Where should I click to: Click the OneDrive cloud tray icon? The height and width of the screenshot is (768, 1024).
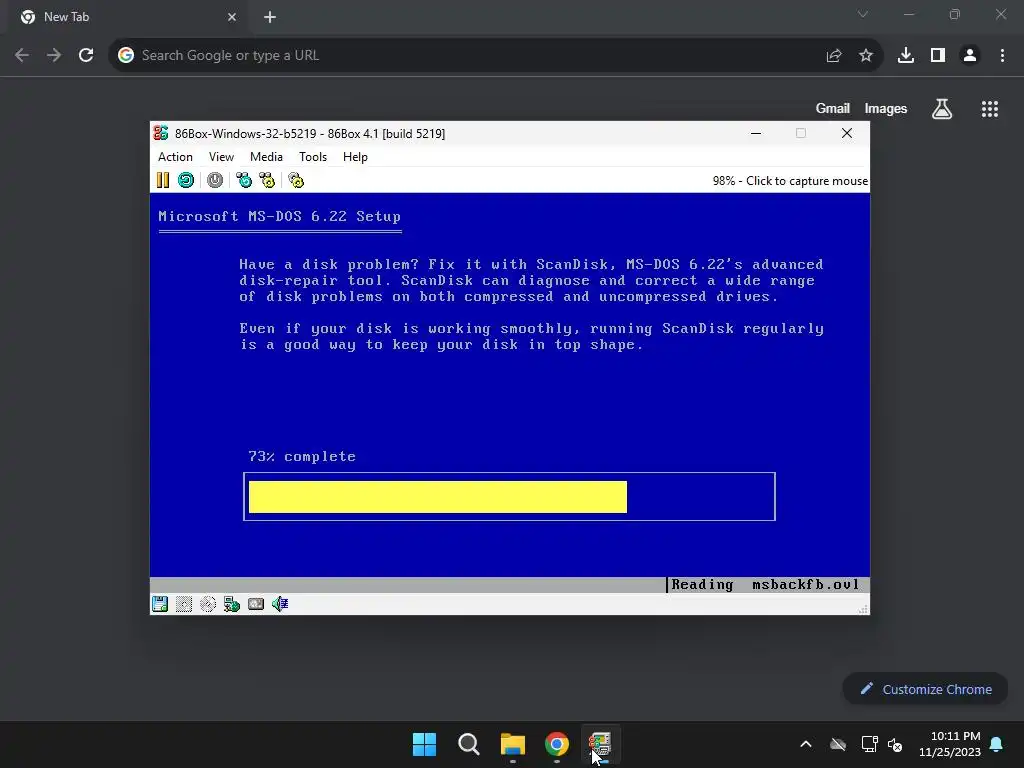838,744
